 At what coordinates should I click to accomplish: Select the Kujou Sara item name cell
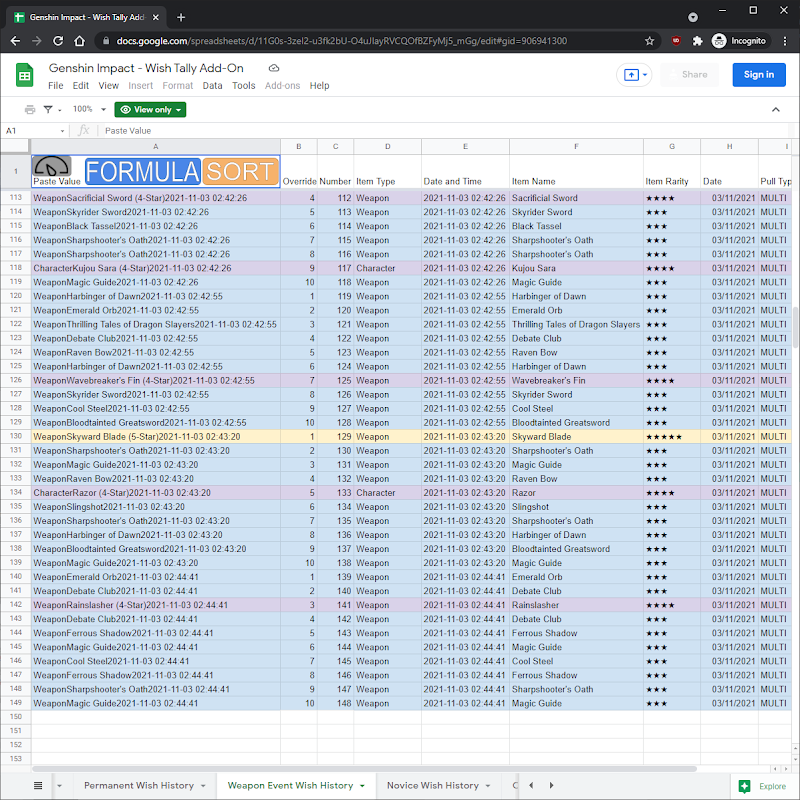point(576,268)
